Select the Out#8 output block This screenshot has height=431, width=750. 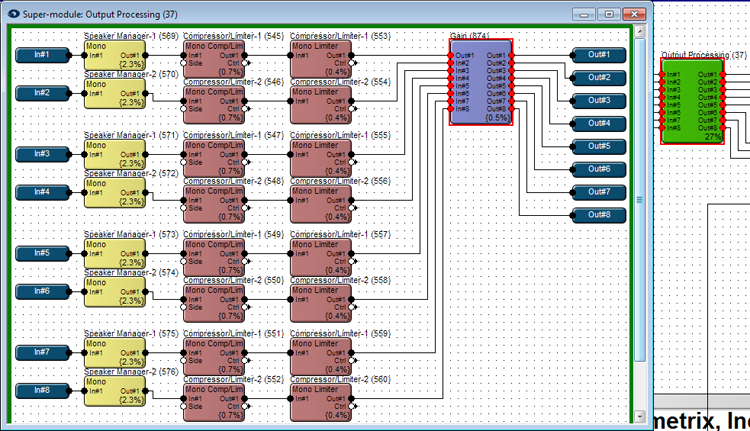(x=599, y=215)
